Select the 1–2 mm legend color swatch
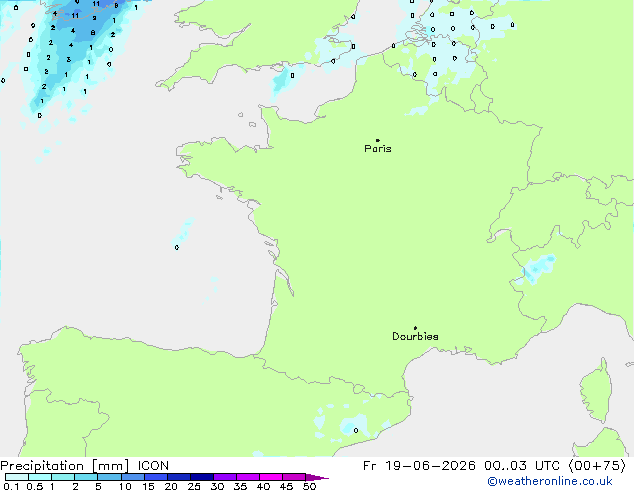 click(63, 477)
